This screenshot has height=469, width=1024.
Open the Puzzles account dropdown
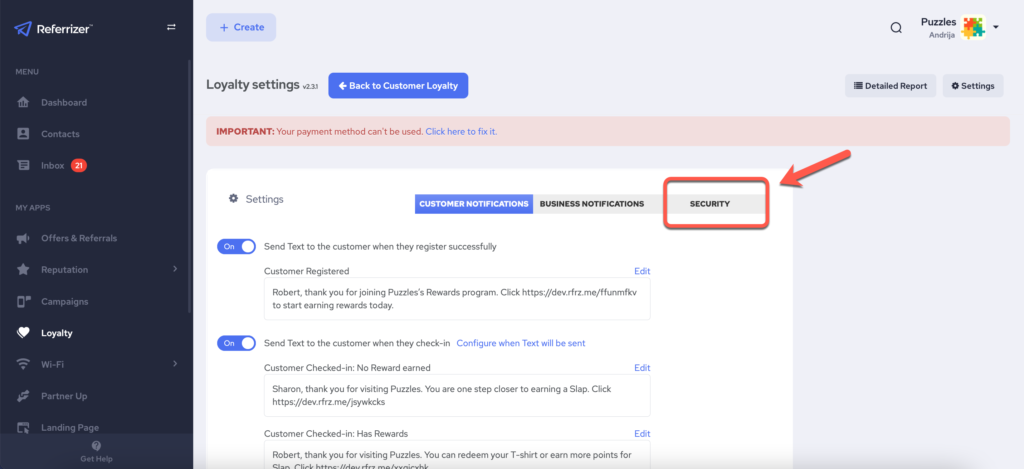(x=996, y=28)
